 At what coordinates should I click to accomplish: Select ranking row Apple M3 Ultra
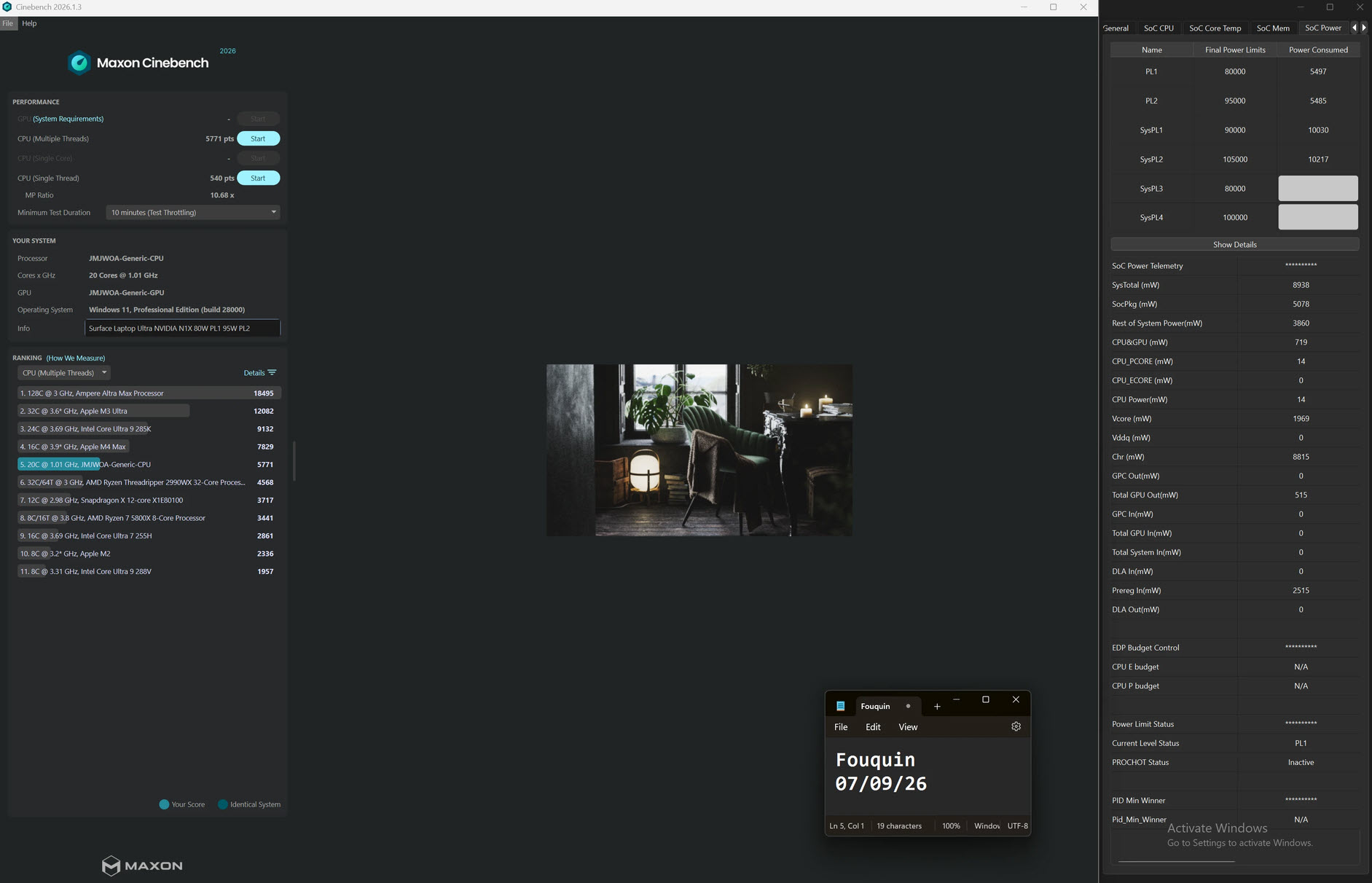pos(149,411)
